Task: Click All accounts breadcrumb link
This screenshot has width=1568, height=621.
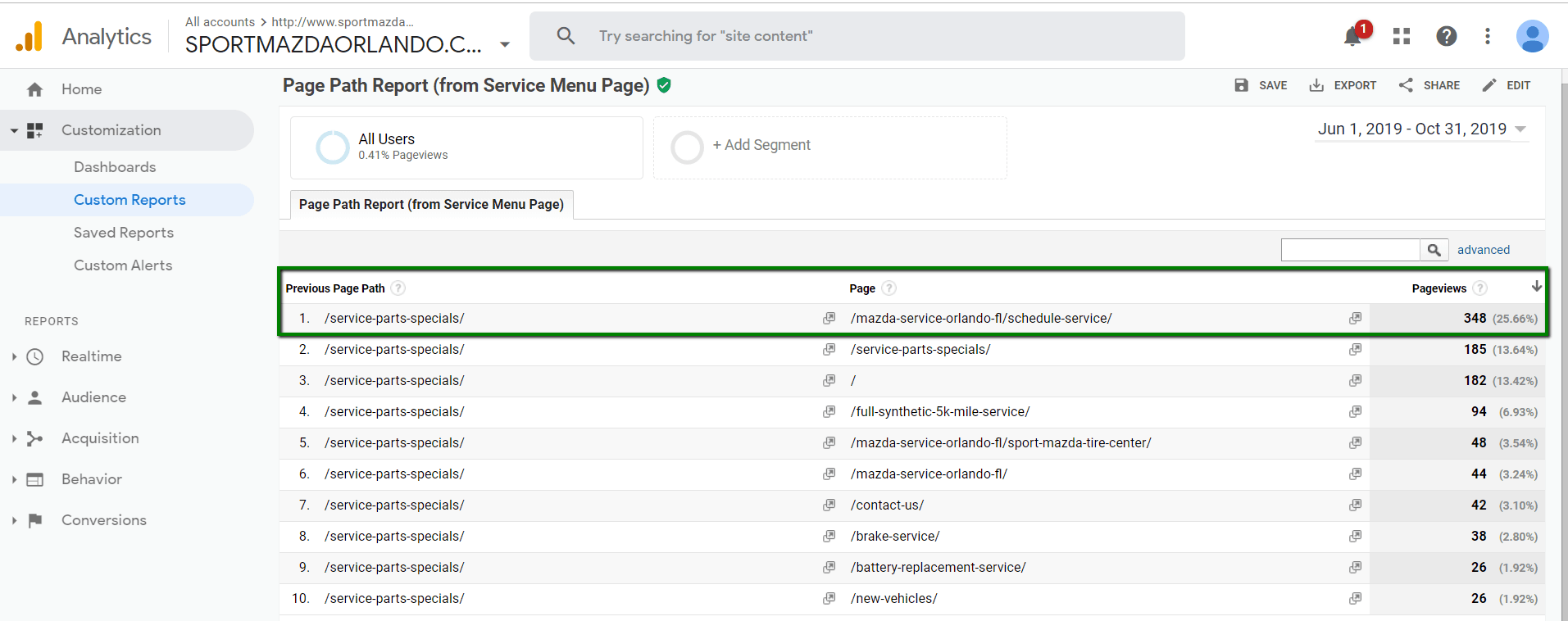Action: coord(220,22)
